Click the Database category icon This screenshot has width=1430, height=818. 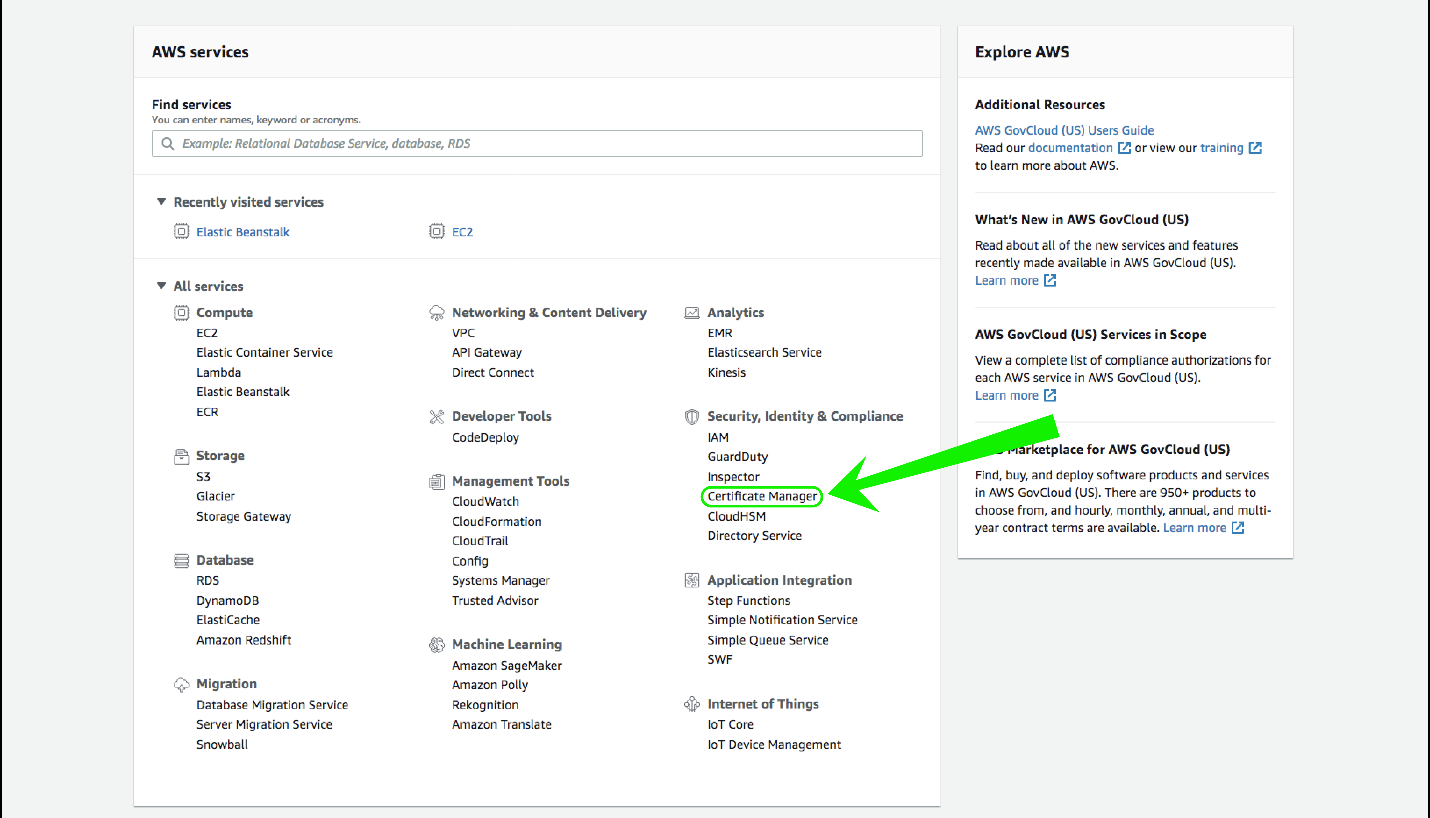181,561
